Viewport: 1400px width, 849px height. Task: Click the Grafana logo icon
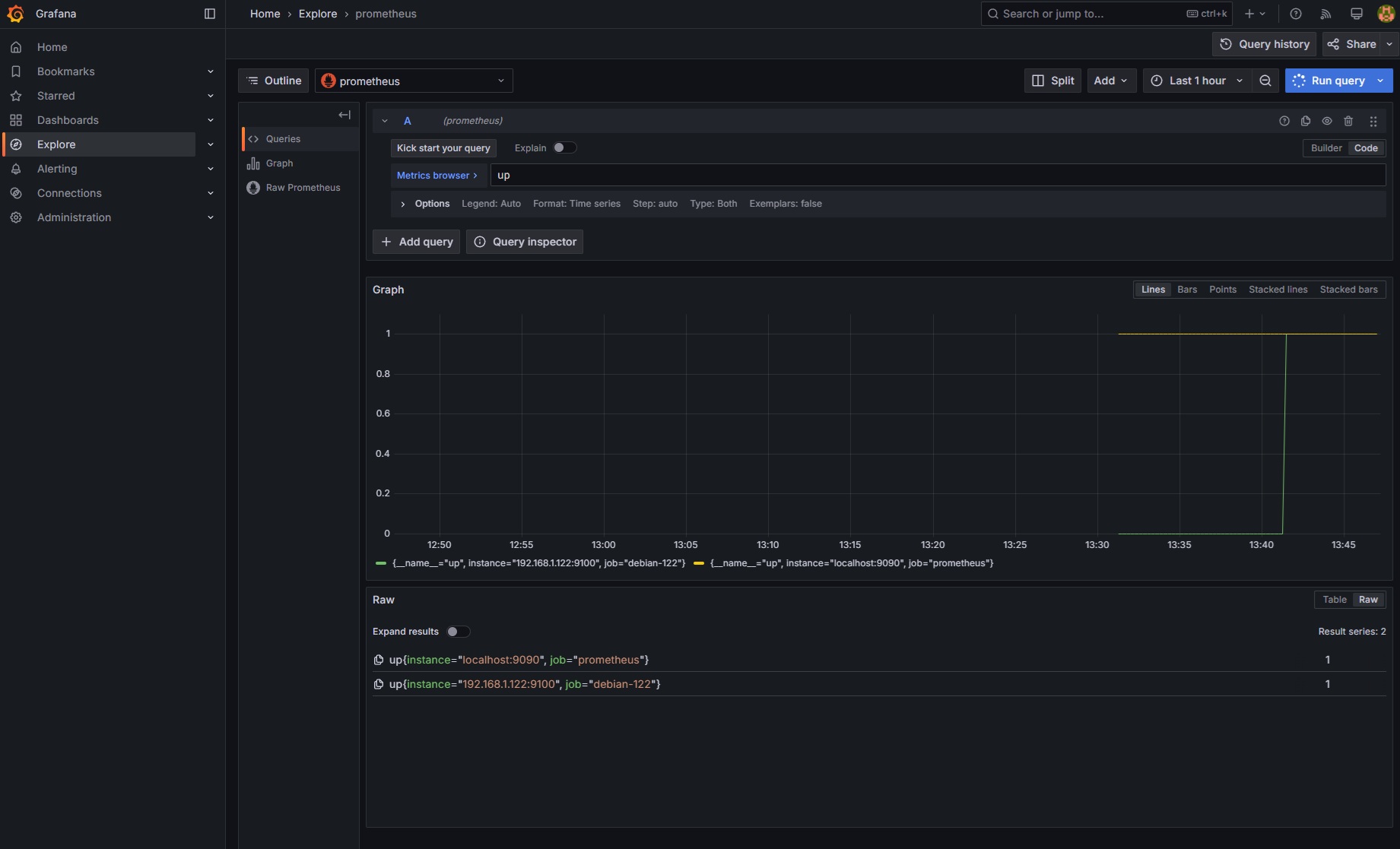[15, 14]
